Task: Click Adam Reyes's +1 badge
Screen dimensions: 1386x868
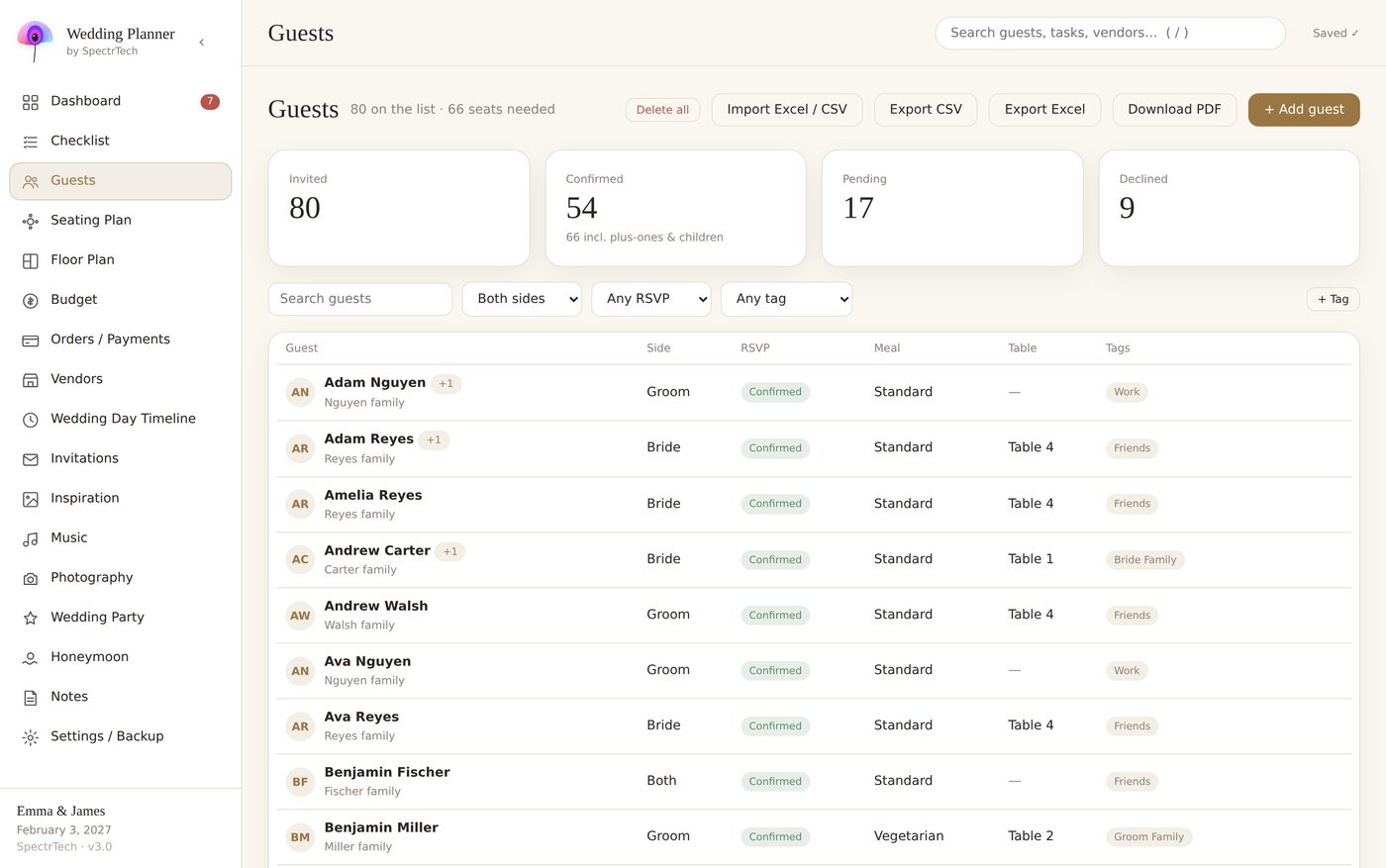Action: click(x=434, y=439)
